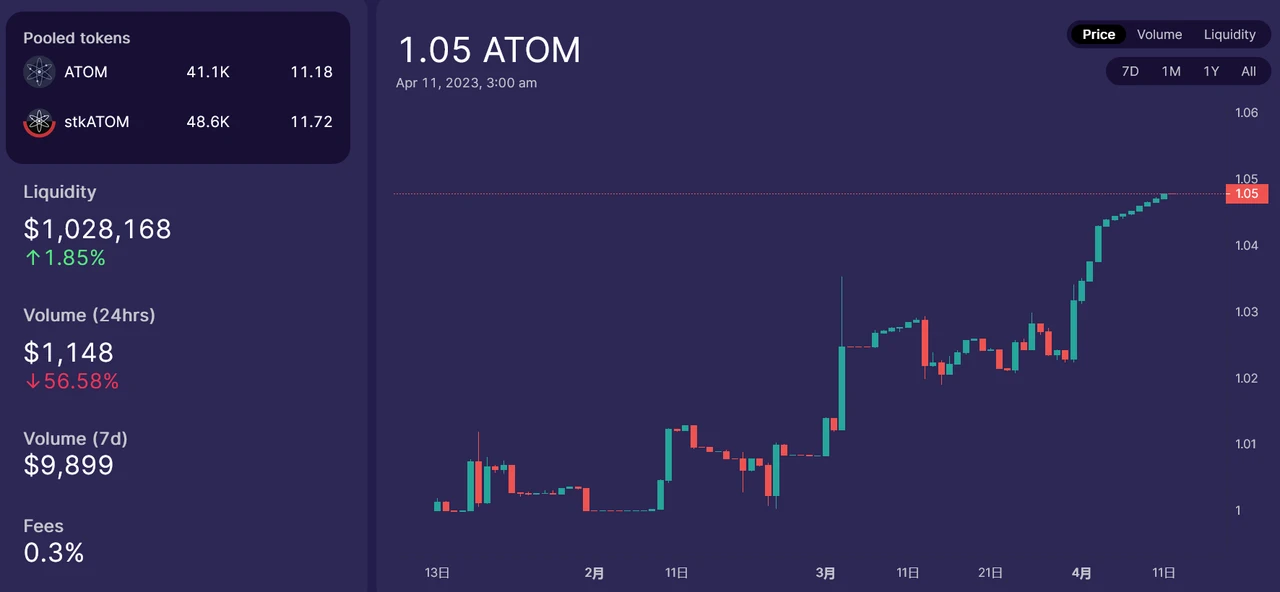
Task: Click the Liquidity change indicator showing 1.85%
Action: [65, 257]
